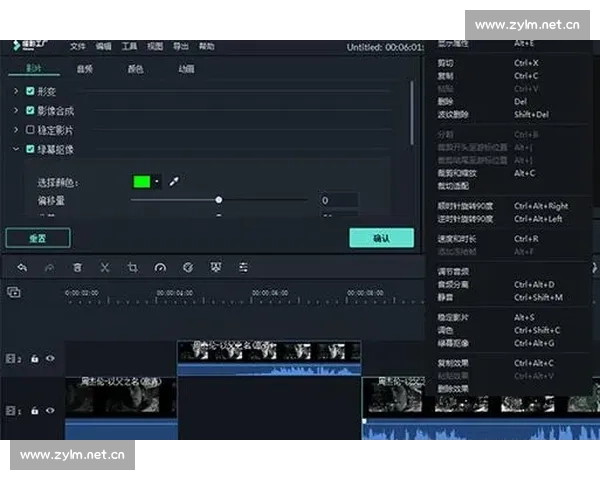Choose 静音 from the context menu
Viewport: 600px width, 480px height.
[445, 297]
